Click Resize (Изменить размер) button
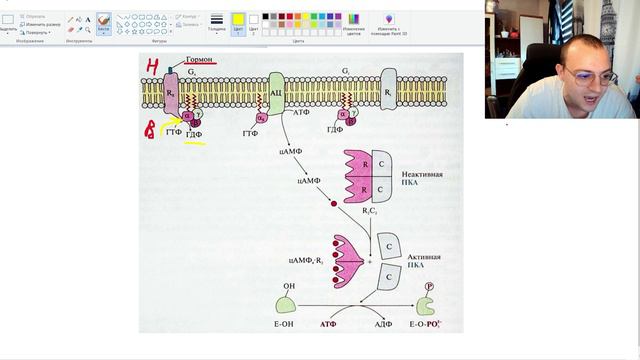The width and height of the screenshot is (640, 360). 40,24
